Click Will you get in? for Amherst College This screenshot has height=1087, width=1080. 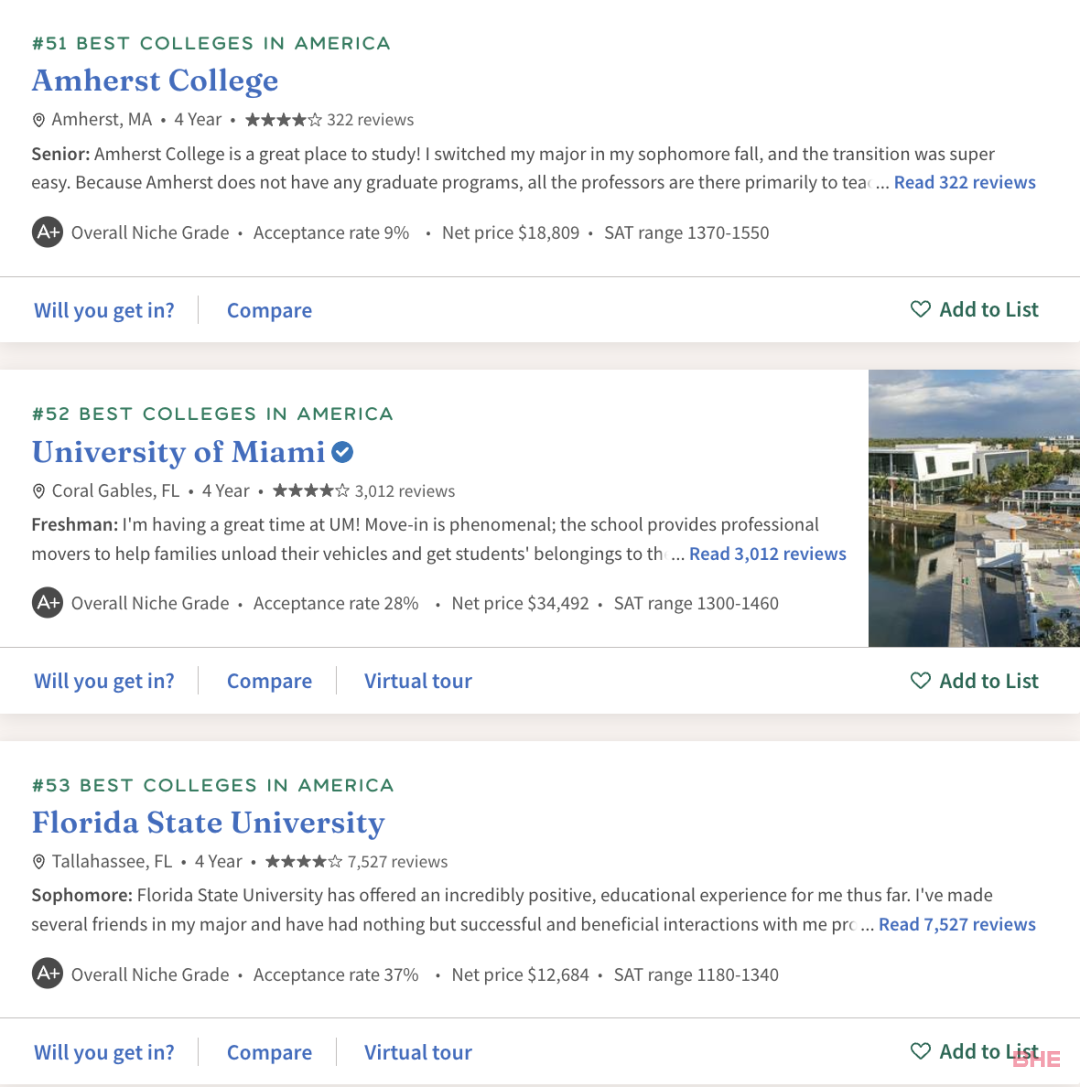(104, 310)
